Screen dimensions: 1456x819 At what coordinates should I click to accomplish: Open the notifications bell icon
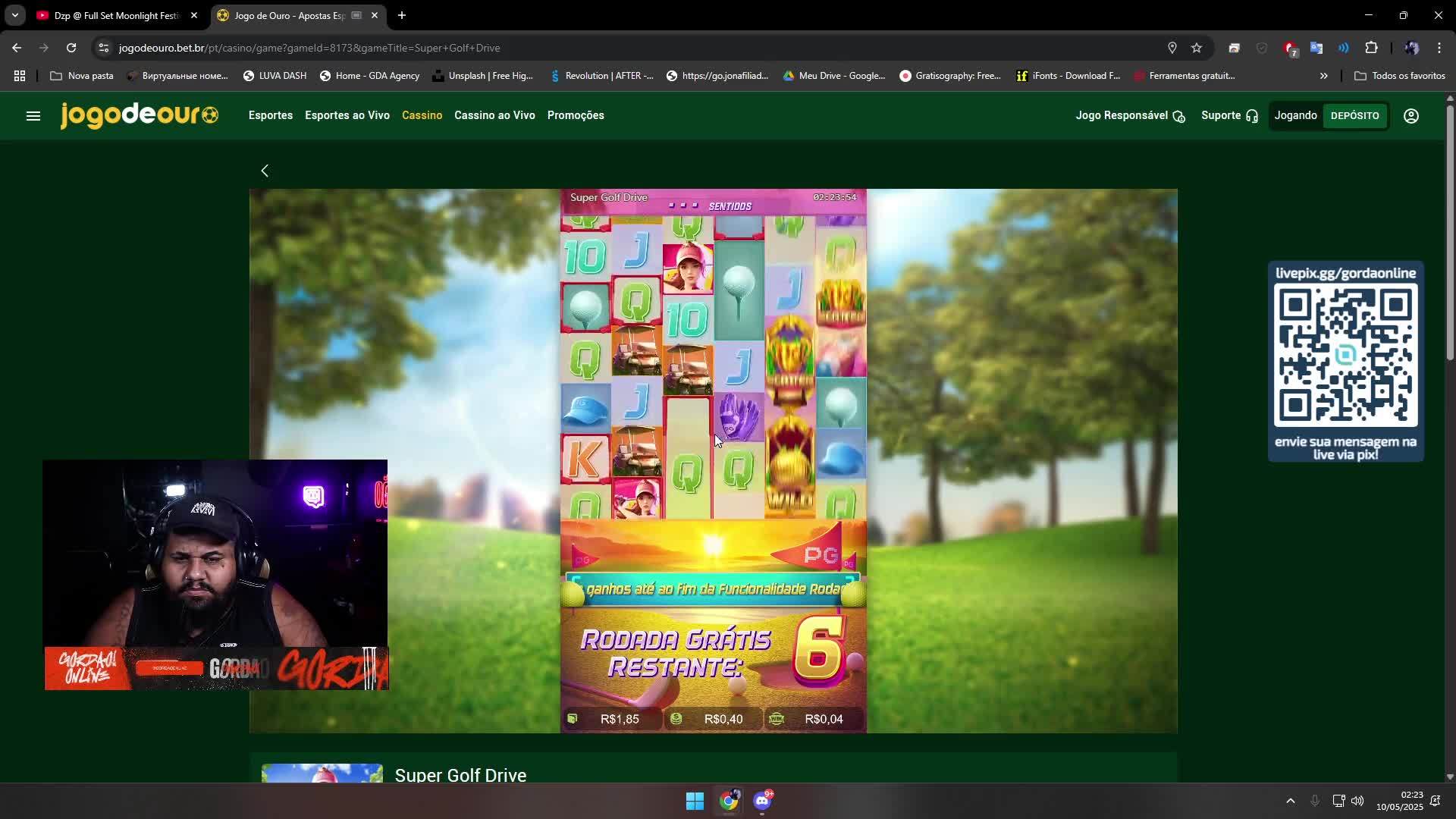pos(1436,801)
